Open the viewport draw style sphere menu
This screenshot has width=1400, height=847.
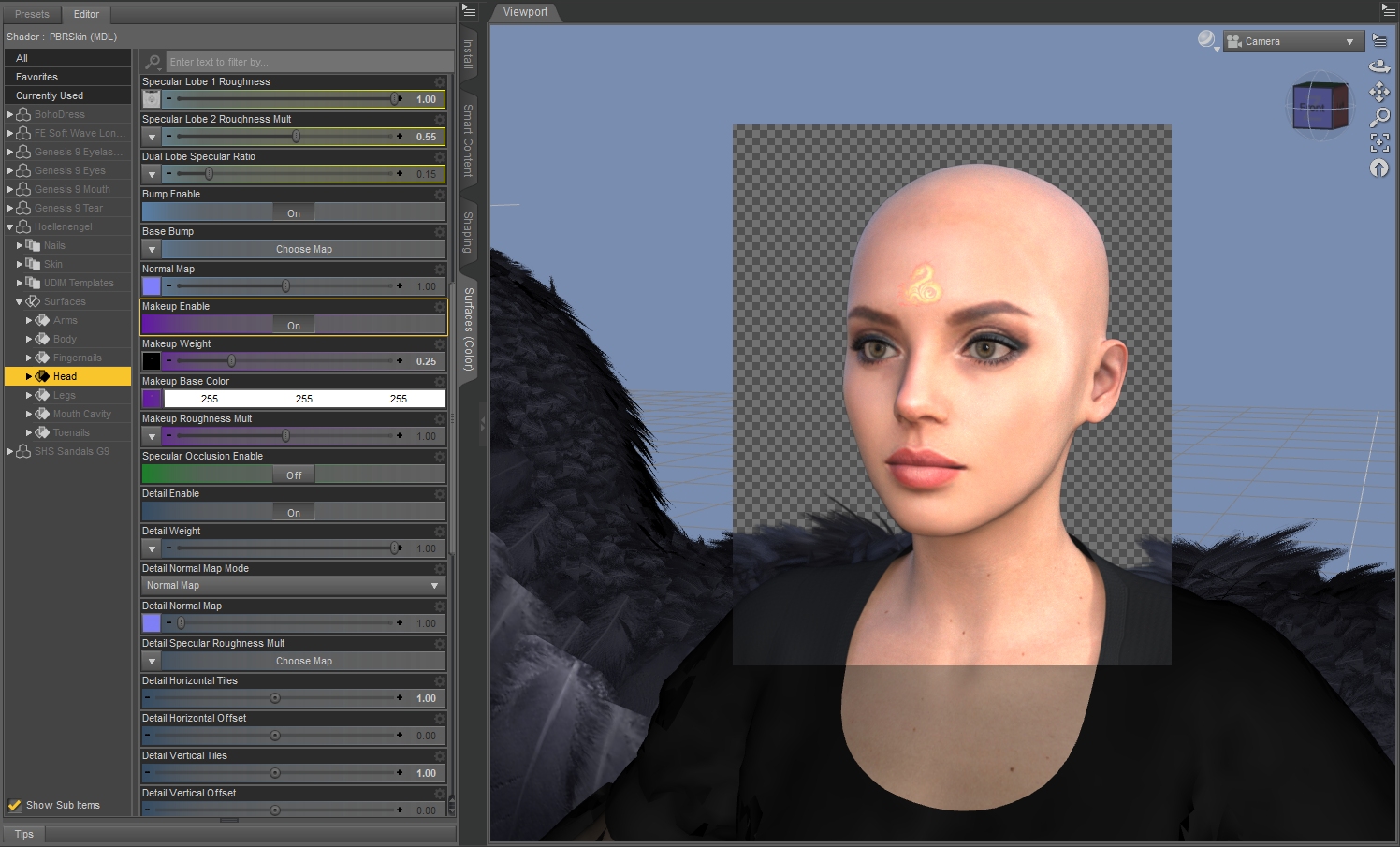pyautogui.click(x=1206, y=39)
